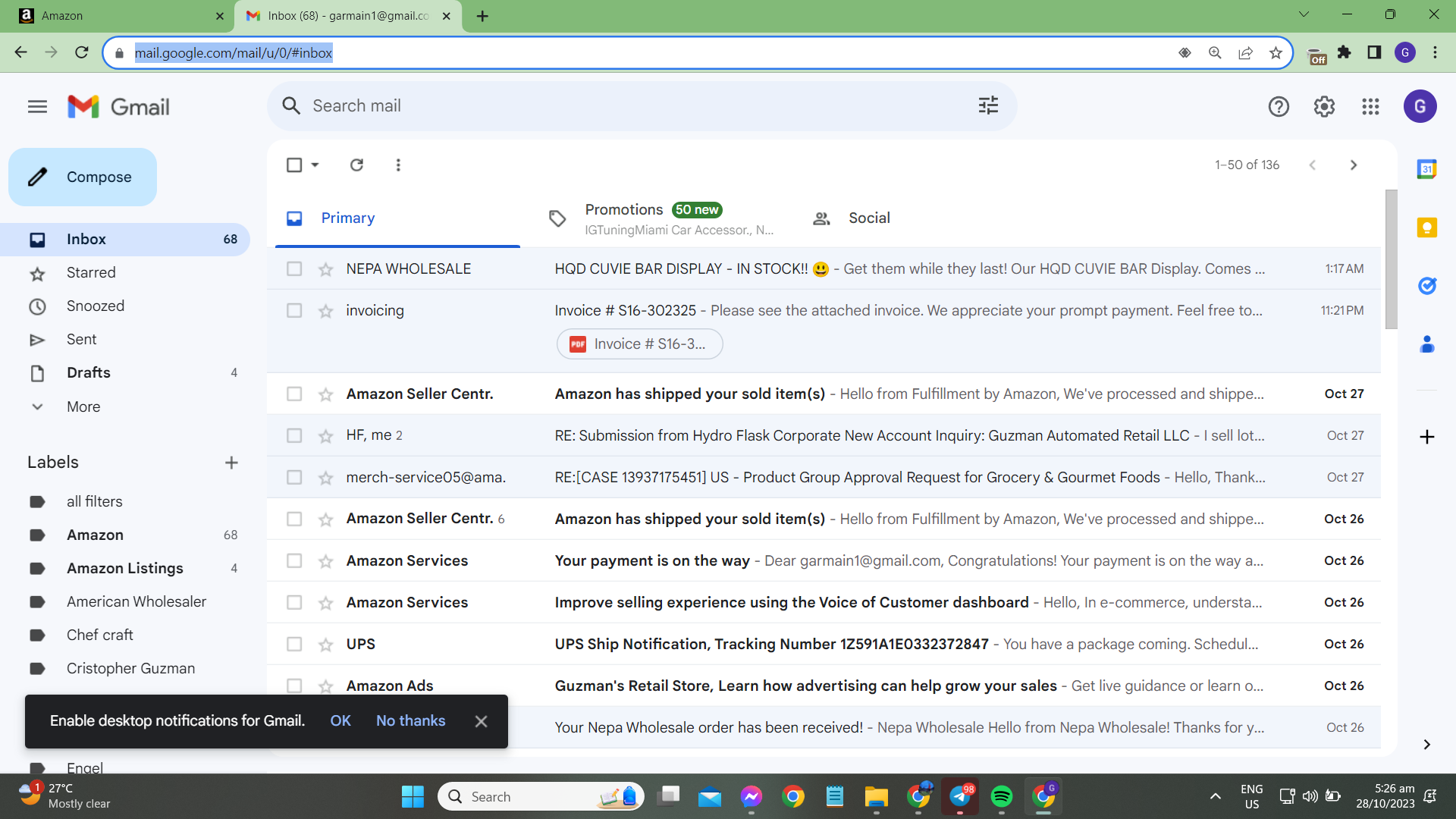Star the merch-service05 email
1456x819 pixels.
[x=325, y=478]
